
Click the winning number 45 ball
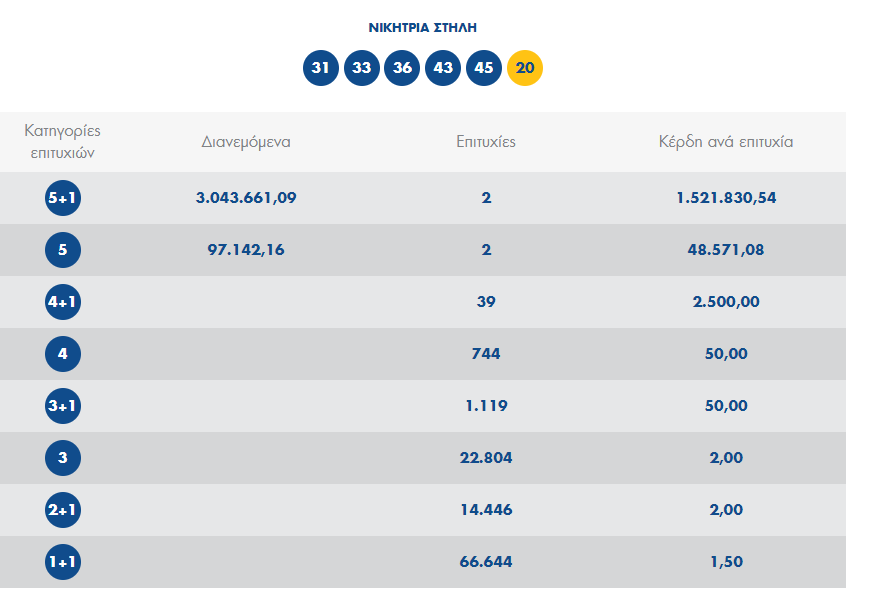coord(484,68)
